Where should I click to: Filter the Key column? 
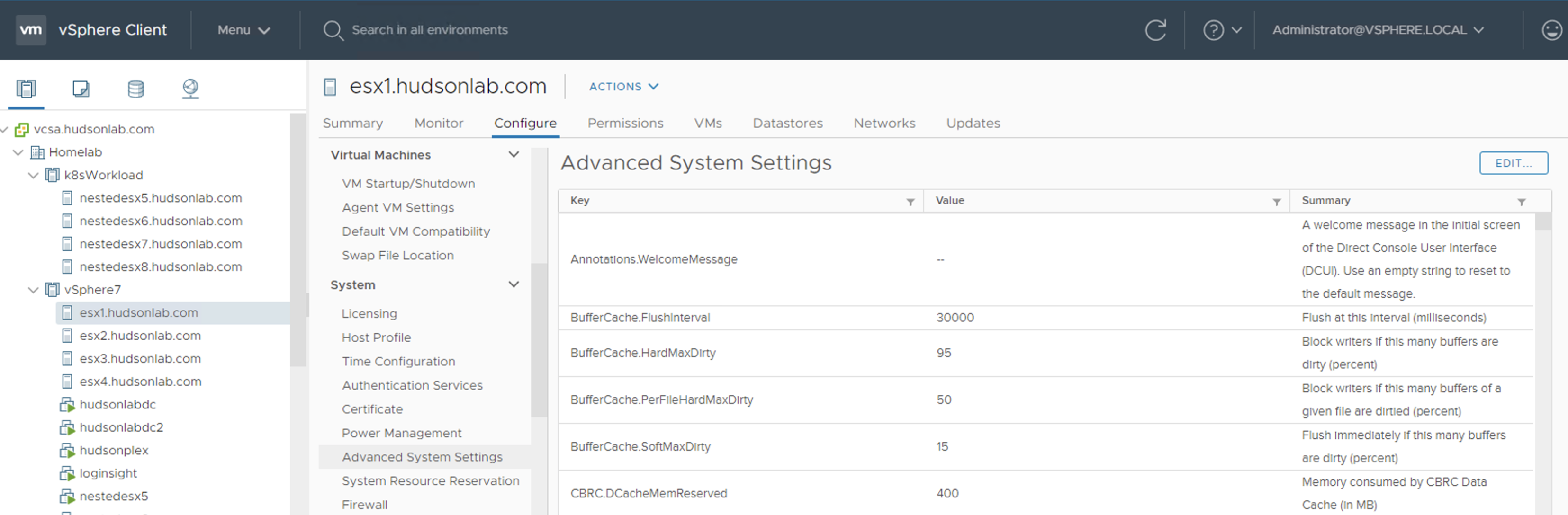(910, 202)
